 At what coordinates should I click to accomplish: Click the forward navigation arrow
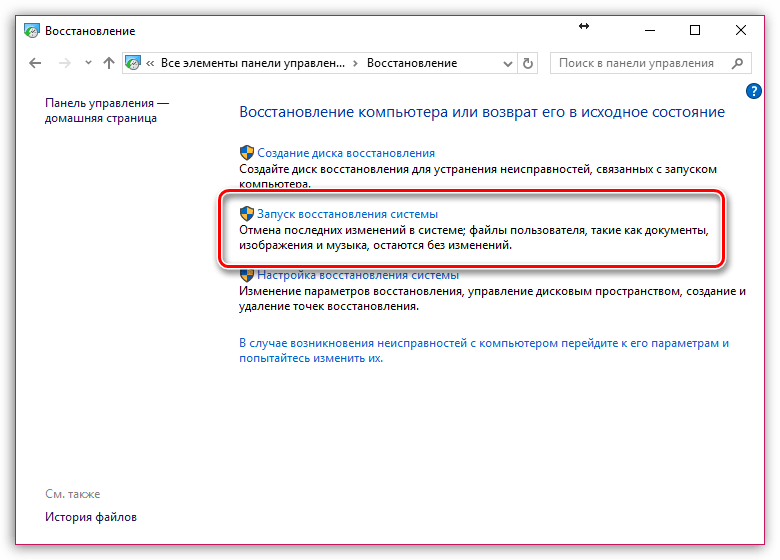tap(65, 63)
